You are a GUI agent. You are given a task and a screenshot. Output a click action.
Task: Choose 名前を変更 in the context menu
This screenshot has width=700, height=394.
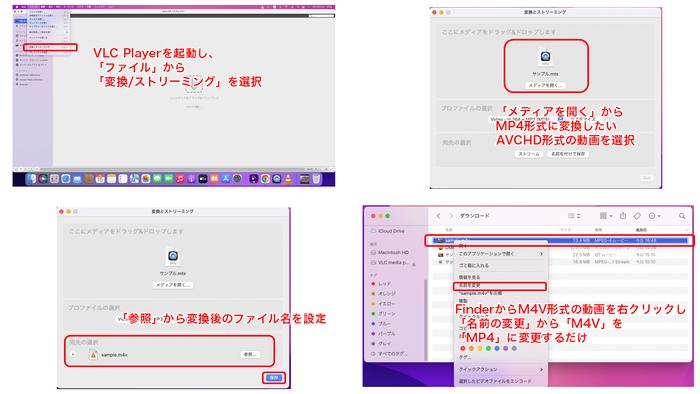pyautogui.click(x=500, y=285)
